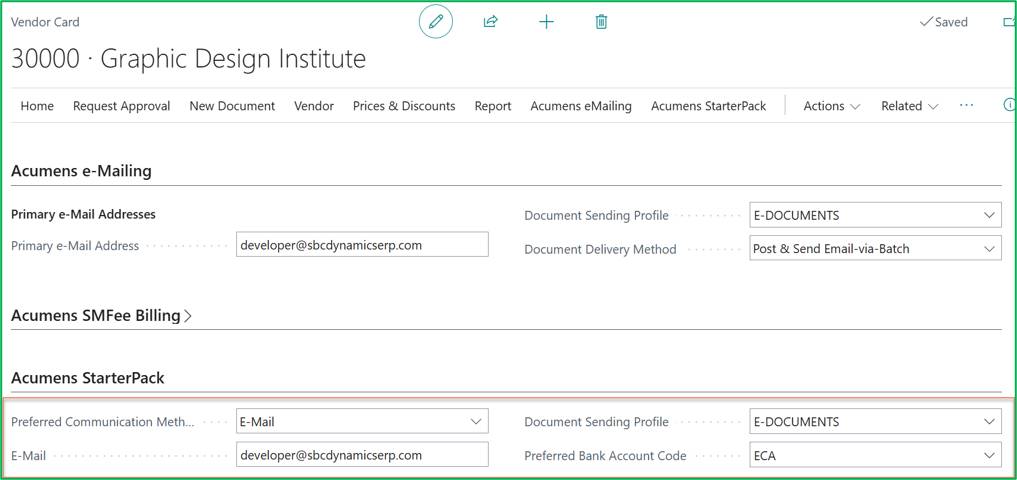1017x480 pixels.
Task: Click Preferred Bank Account Code label
Action: 605,456
